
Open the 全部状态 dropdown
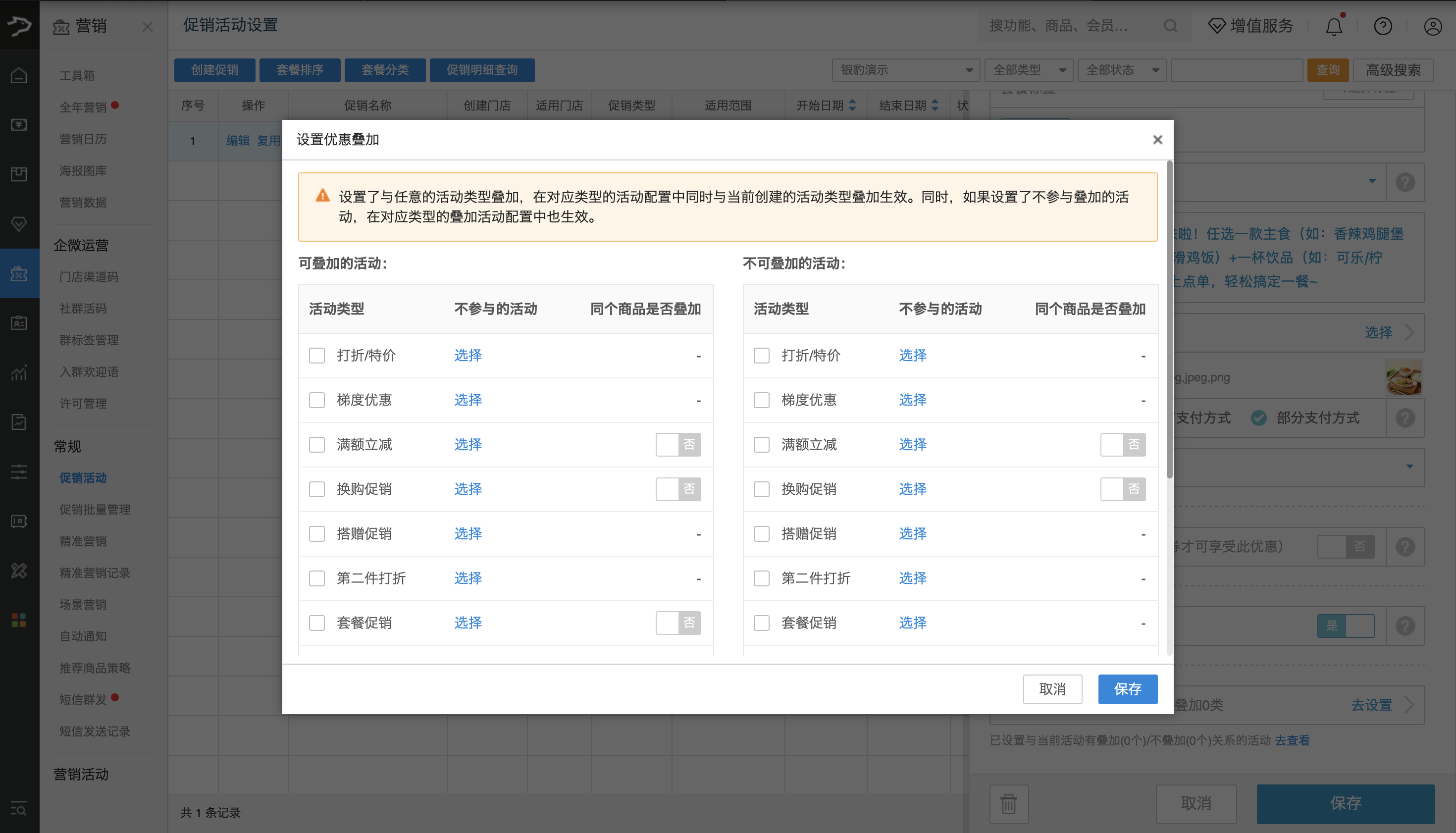1122,70
